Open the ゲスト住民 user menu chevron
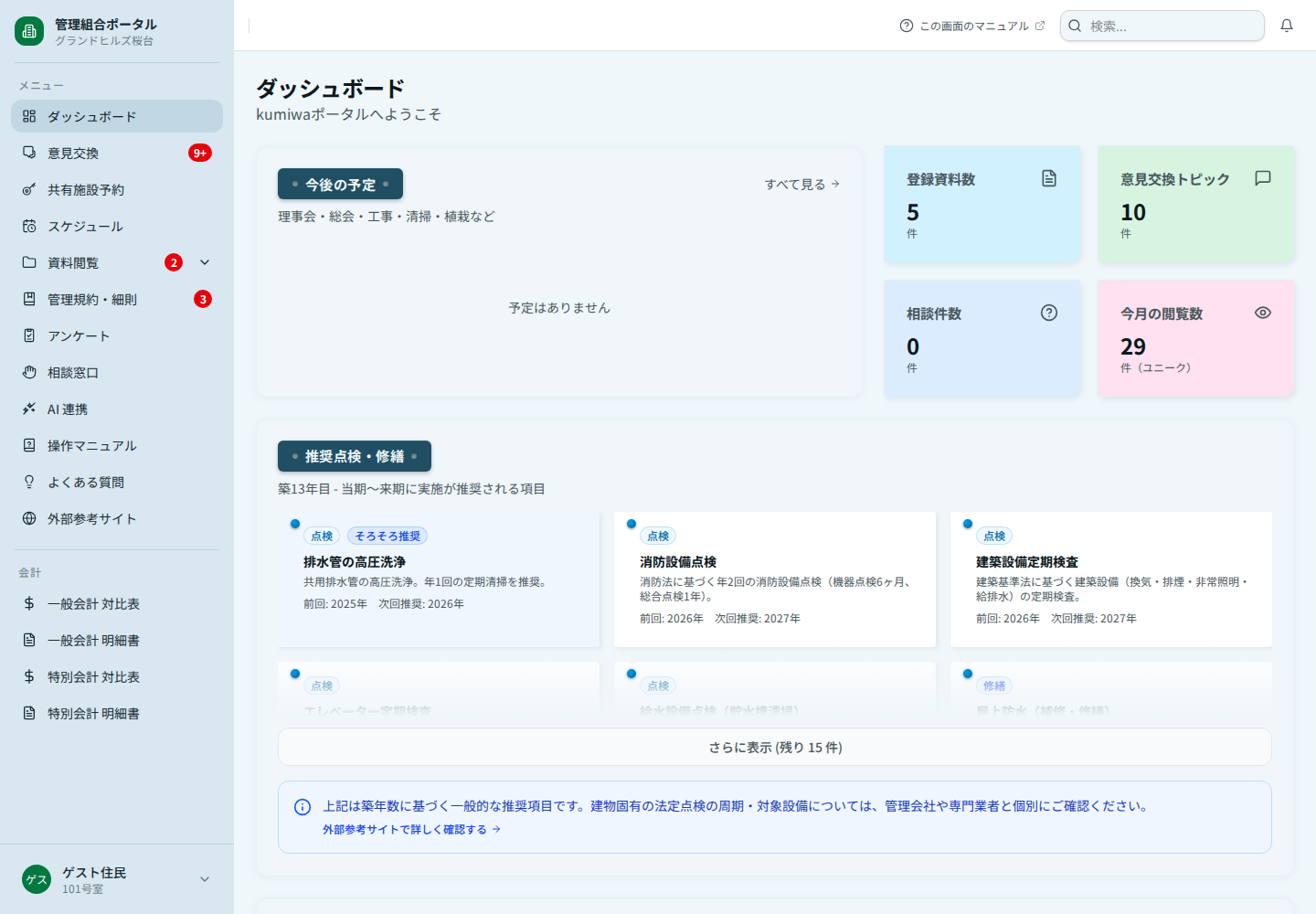 point(205,879)
